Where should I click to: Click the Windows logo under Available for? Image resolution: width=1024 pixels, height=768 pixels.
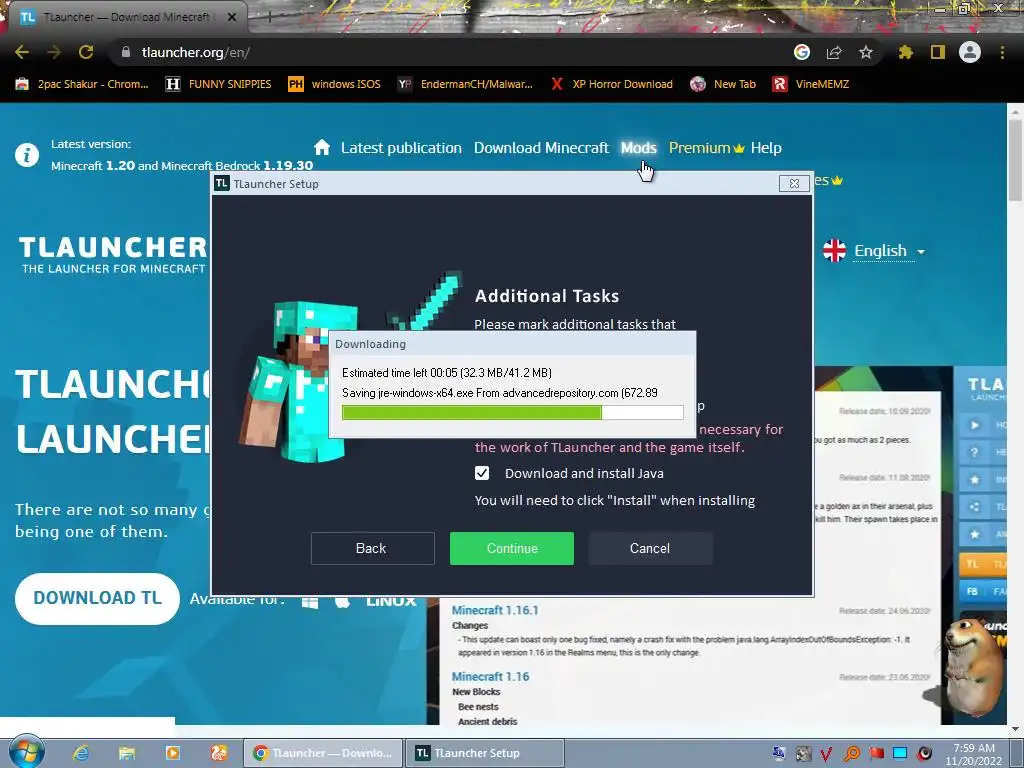pyautogui.click(x=310, y=601)
